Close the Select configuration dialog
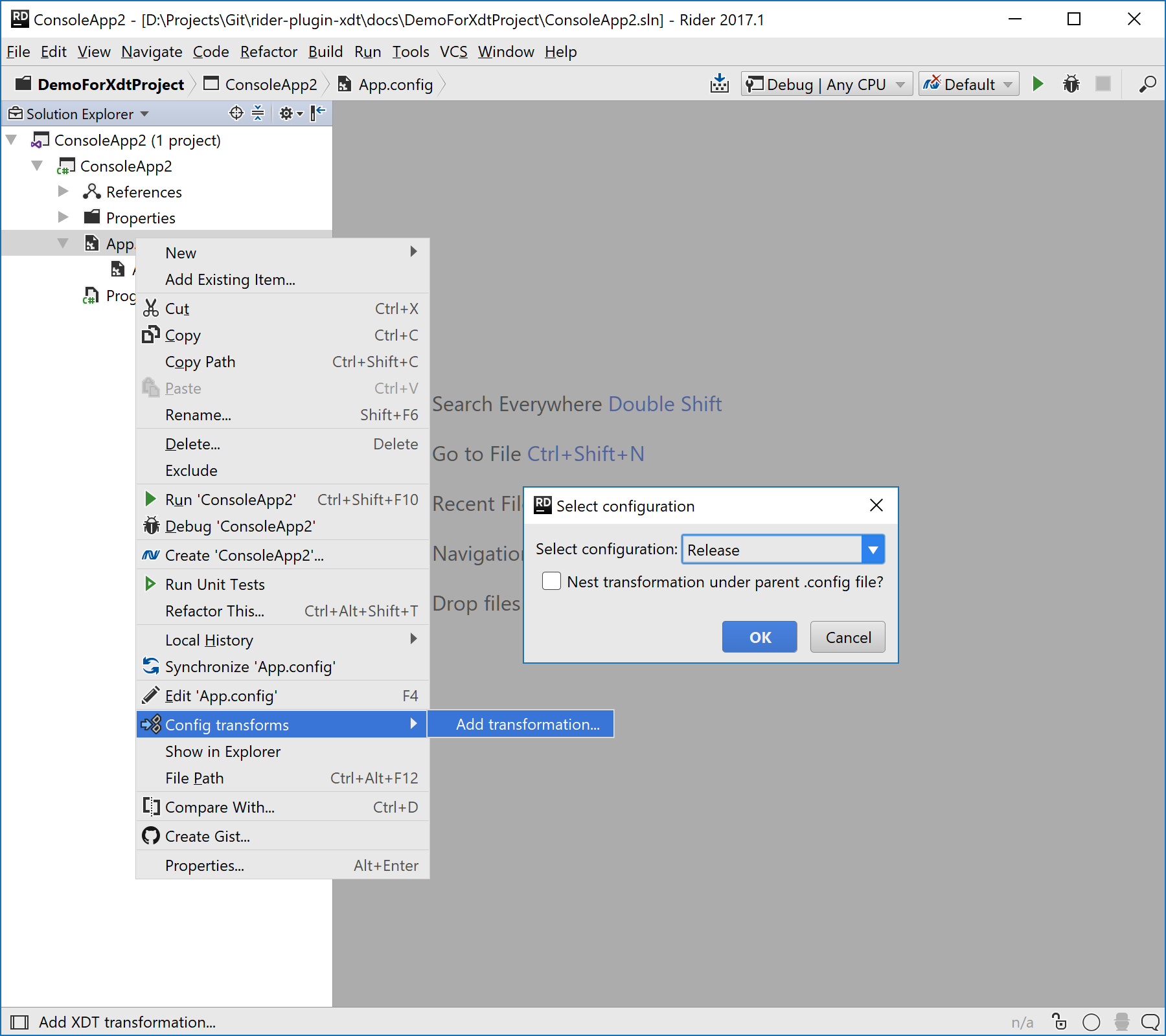This screenshot has height=1036, width=1166. [876, 505]
